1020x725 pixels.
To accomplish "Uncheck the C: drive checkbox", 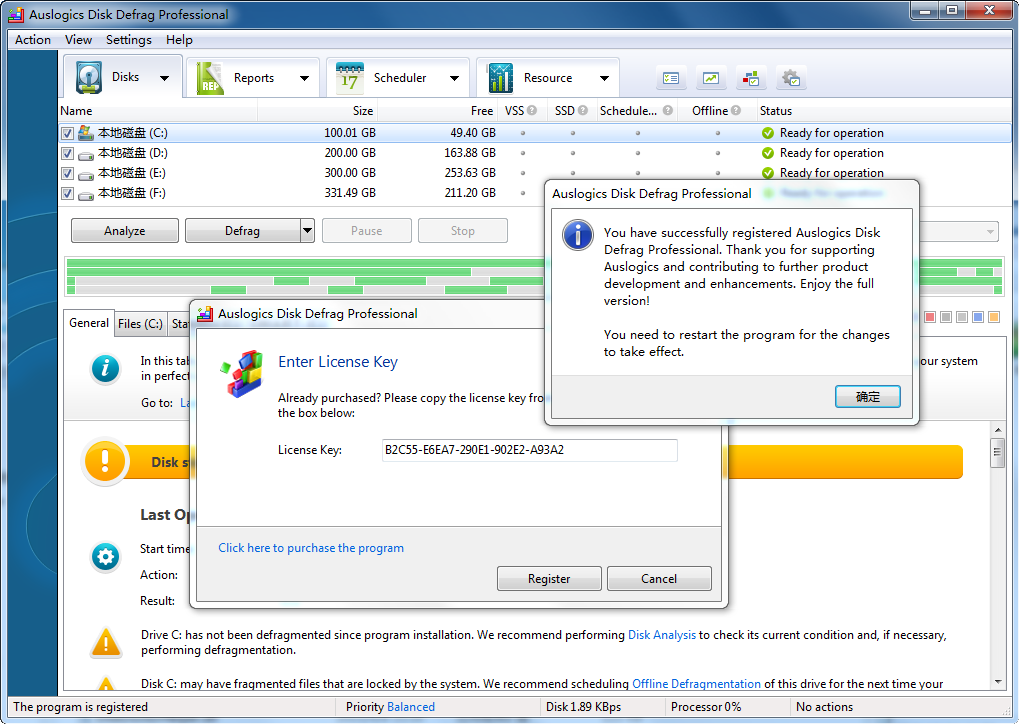I will coord(67,133).
